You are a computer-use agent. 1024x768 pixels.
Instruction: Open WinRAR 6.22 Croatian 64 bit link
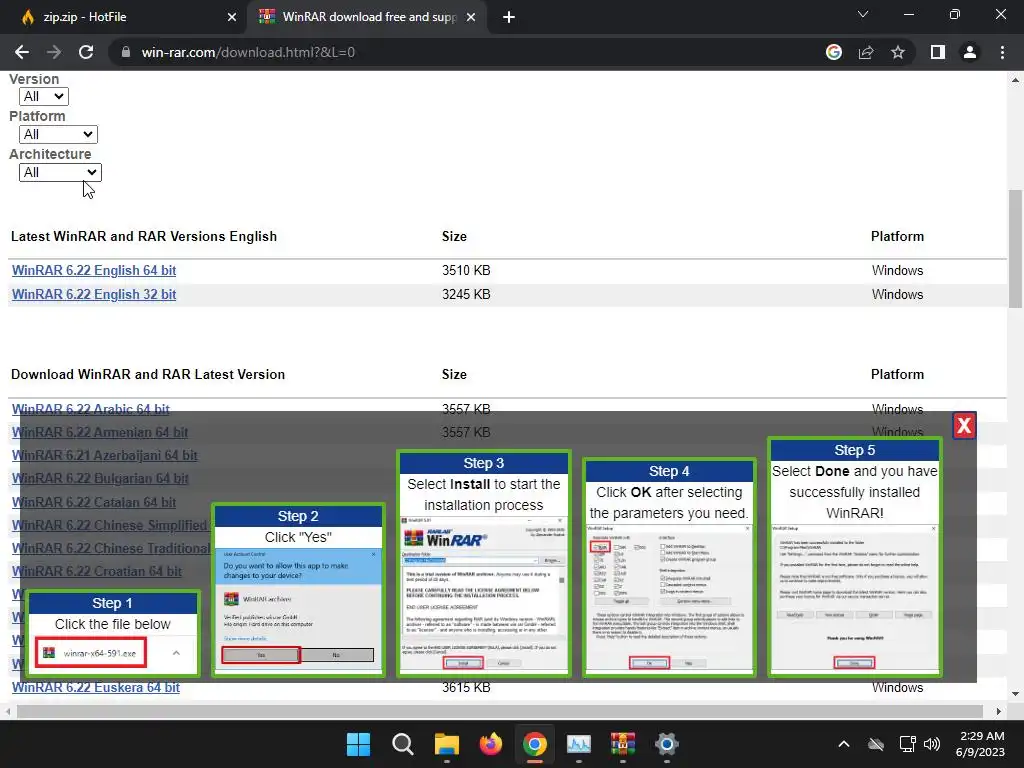(97, 571)
